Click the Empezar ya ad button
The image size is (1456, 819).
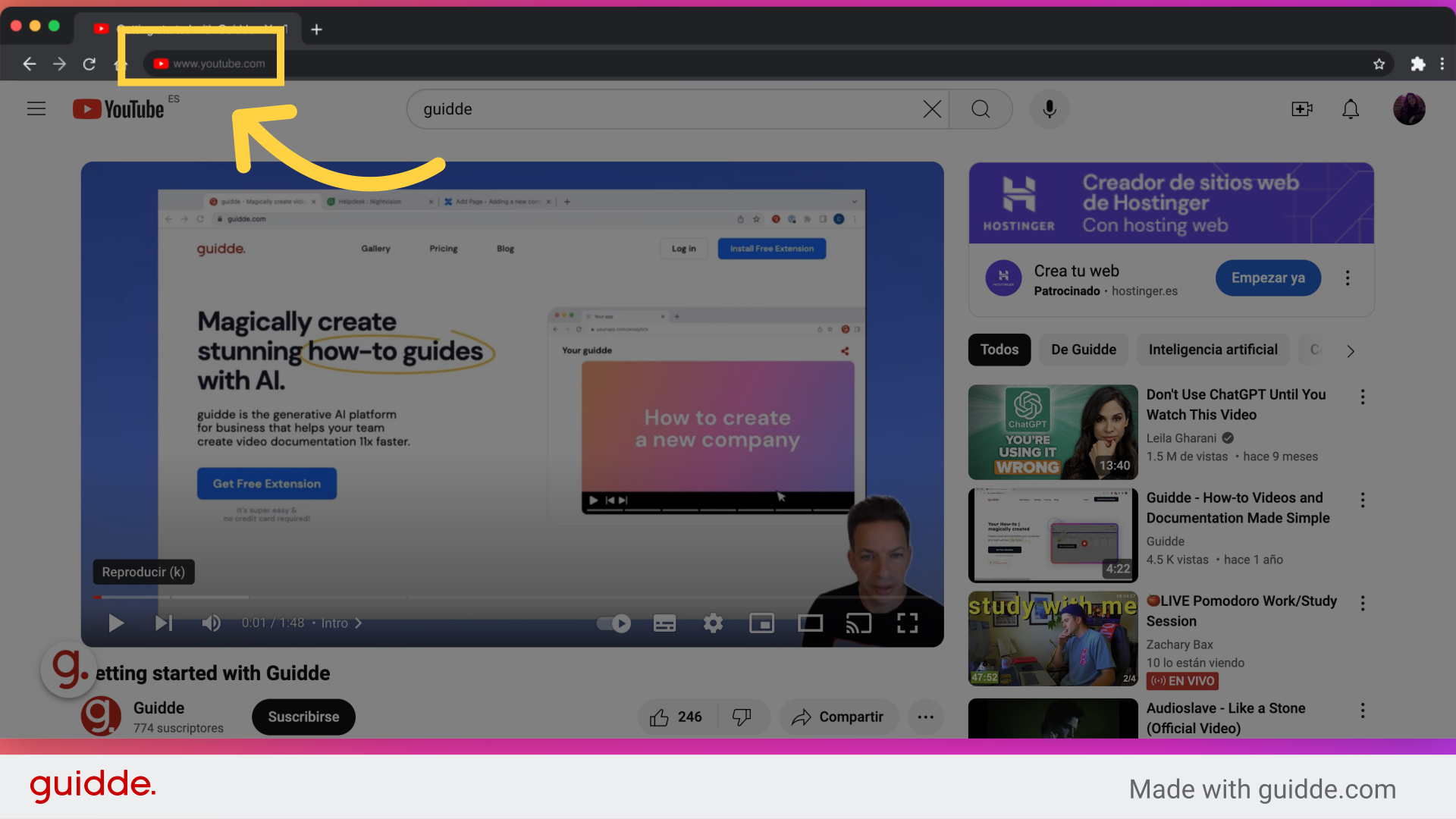click(1268, 278)
